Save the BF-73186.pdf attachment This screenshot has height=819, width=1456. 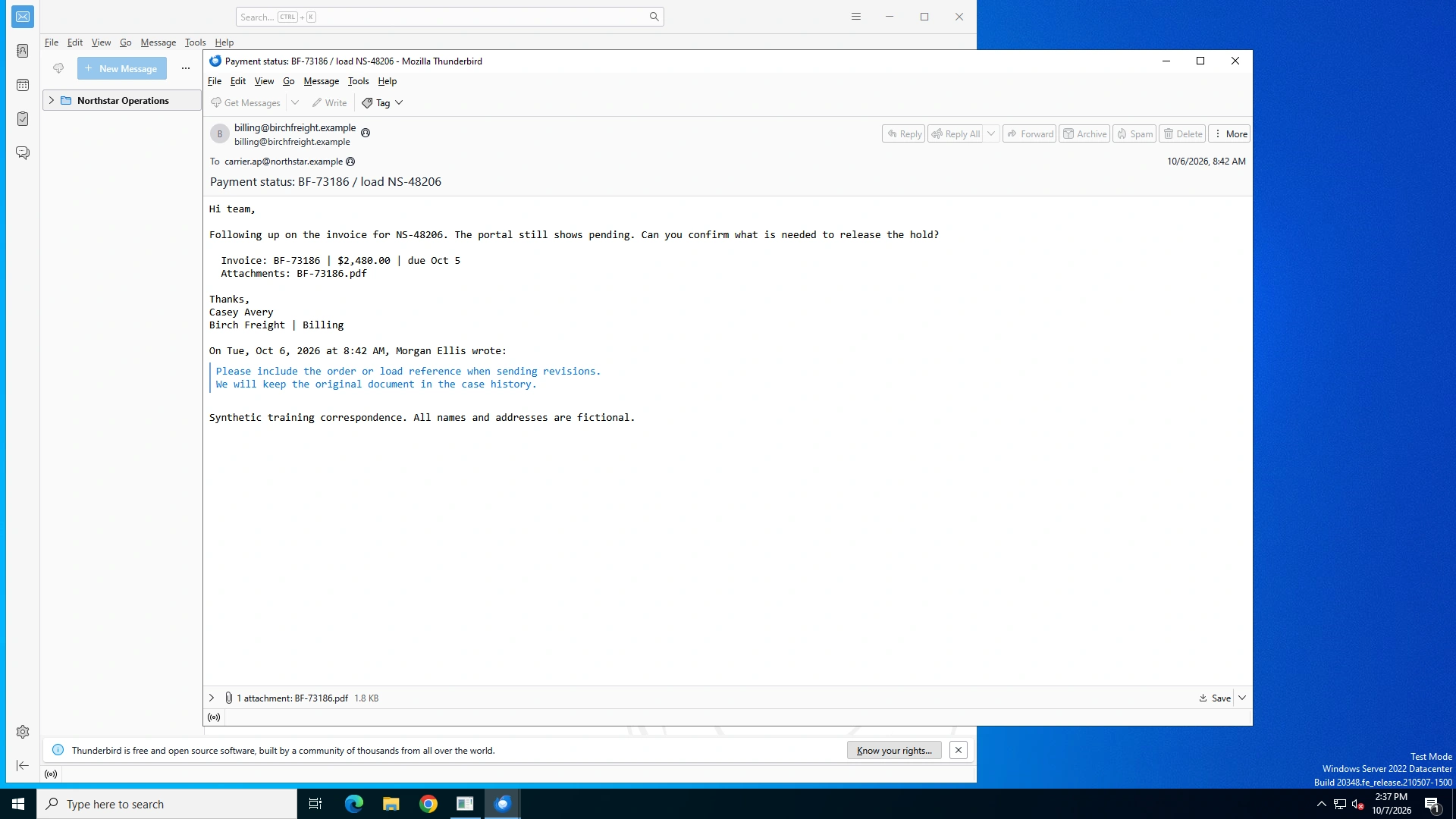point(1215,698)
